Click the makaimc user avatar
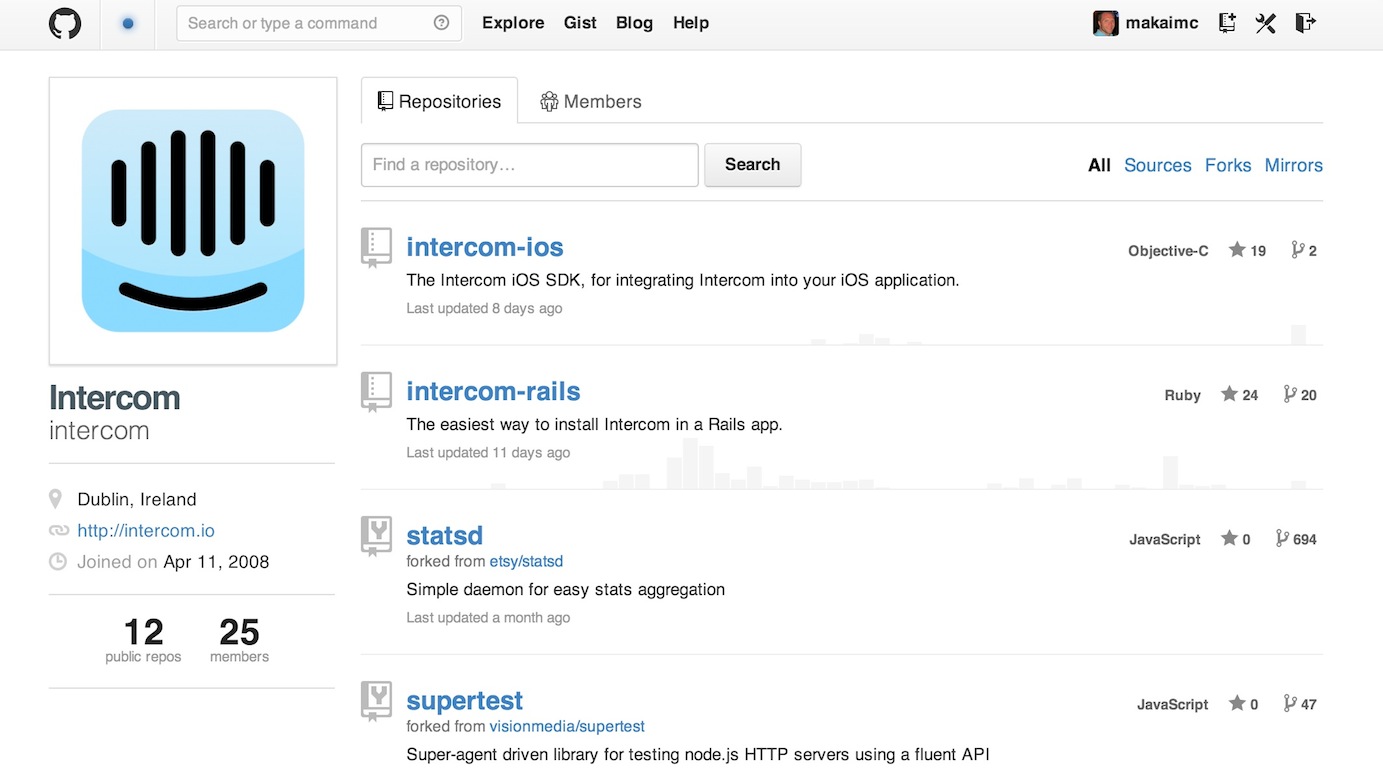1383x770 pixels. pyautogui.click(x=1105, y=23)
